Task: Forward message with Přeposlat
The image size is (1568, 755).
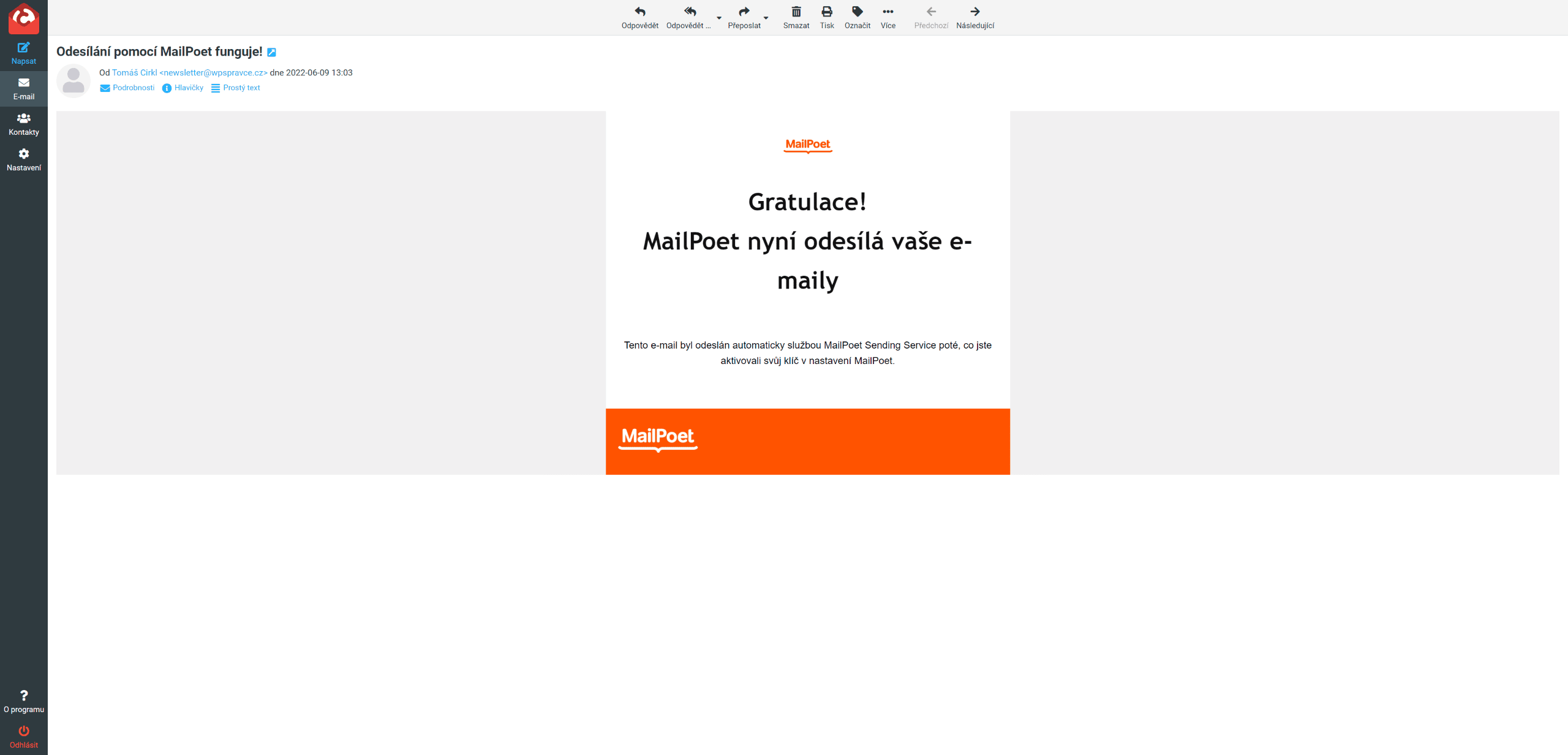Action: [744, 18]
